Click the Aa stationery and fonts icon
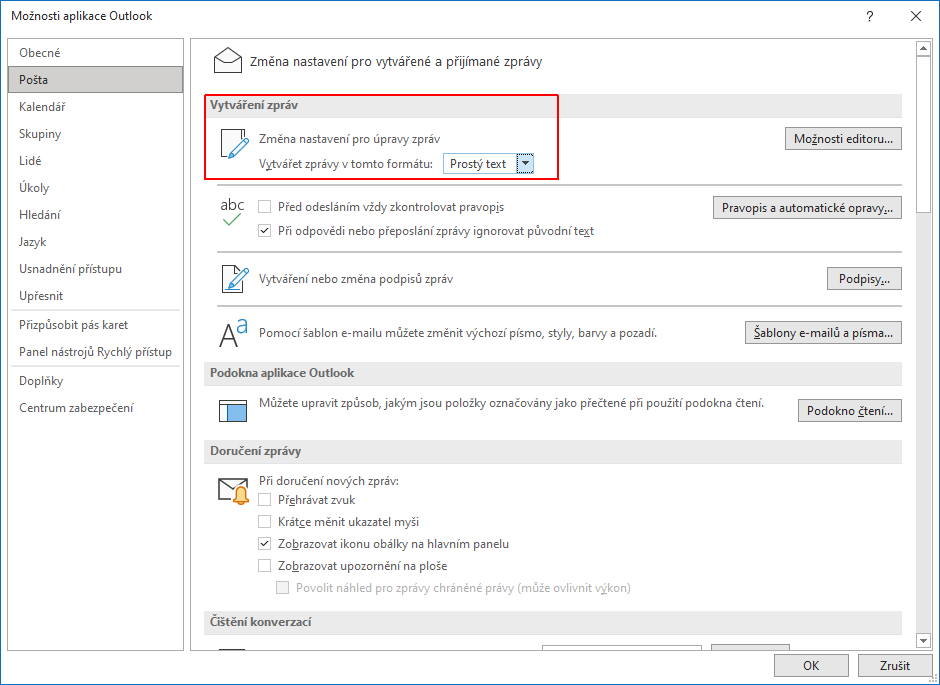The width and height of the screenshot is (940, 685). coord(233,333)
